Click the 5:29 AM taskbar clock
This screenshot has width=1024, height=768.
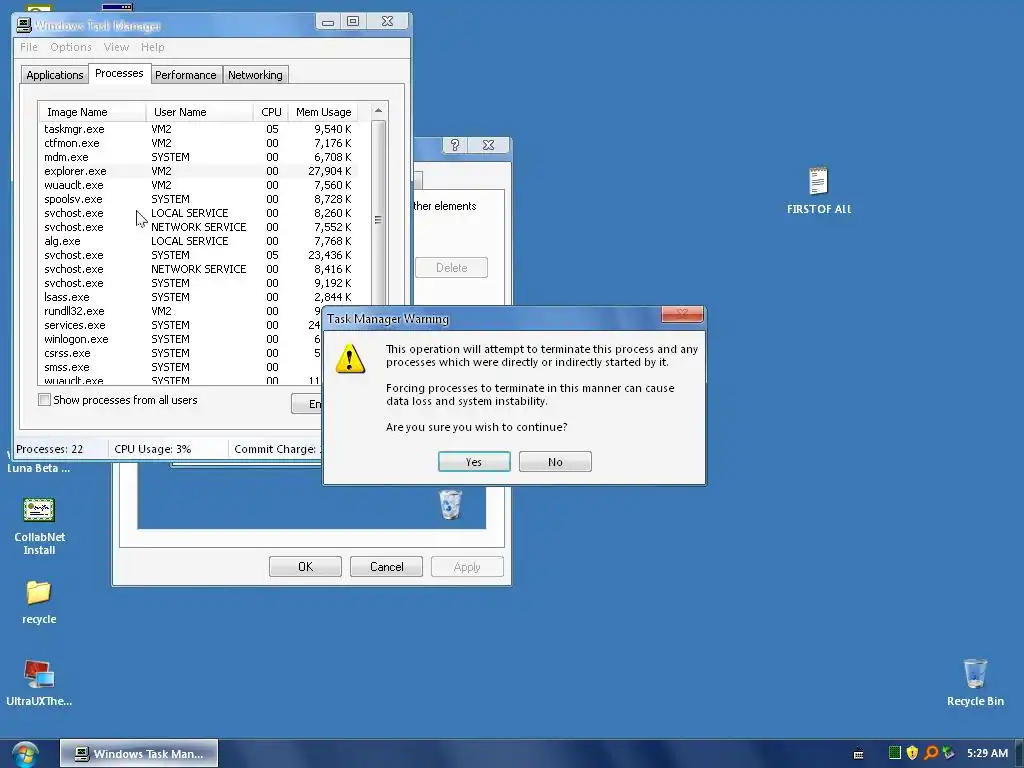point(987,753)
